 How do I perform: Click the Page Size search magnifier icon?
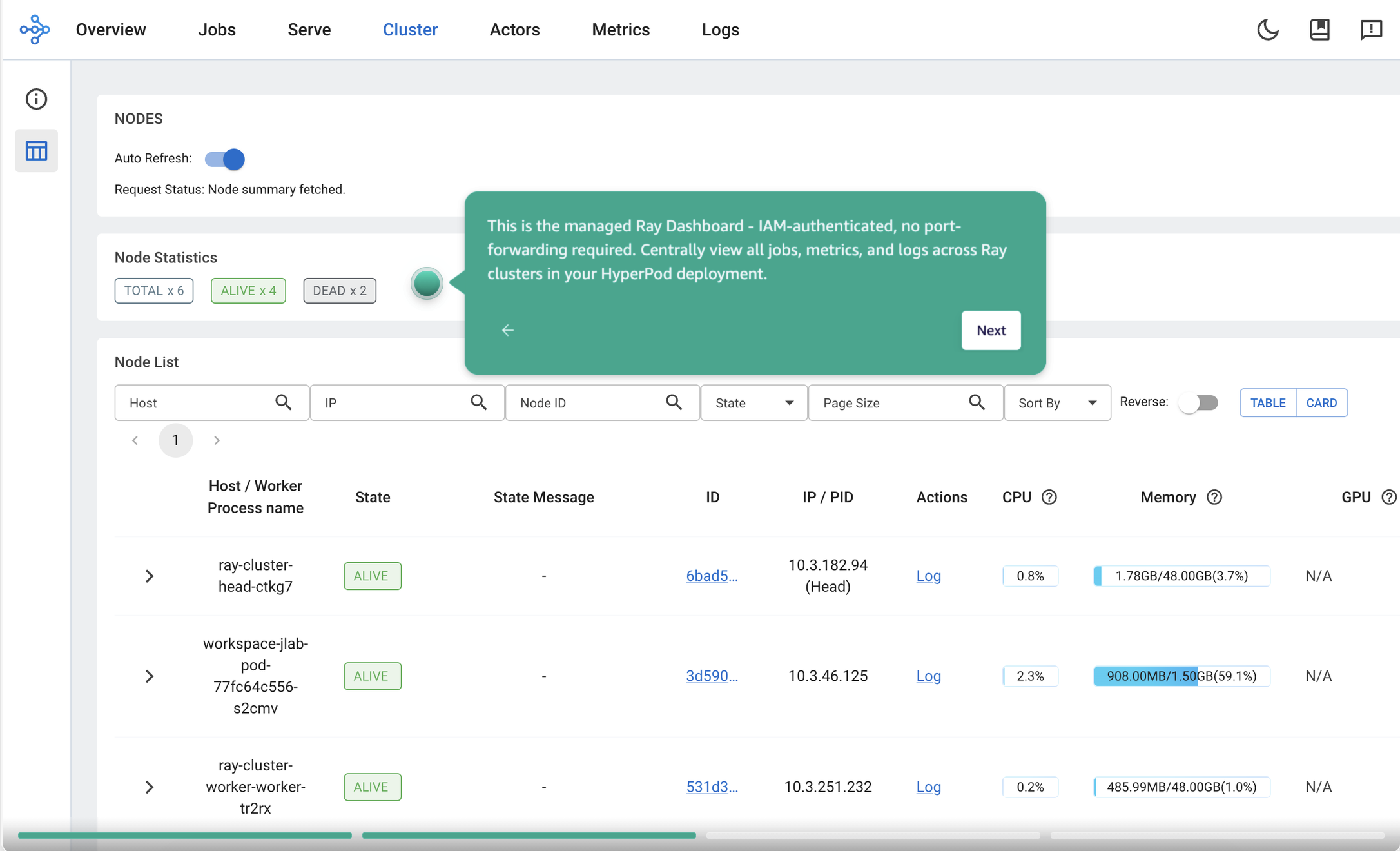977,402
